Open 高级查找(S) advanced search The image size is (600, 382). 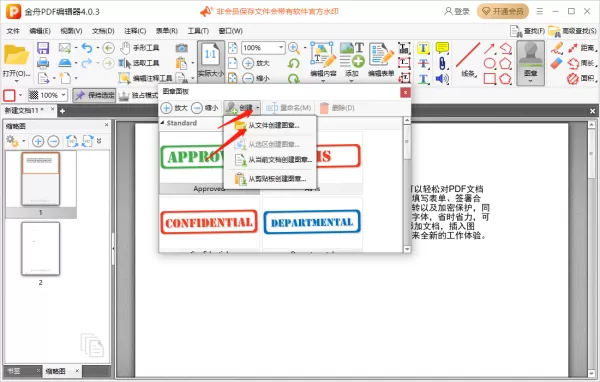(x=572, y=31)
